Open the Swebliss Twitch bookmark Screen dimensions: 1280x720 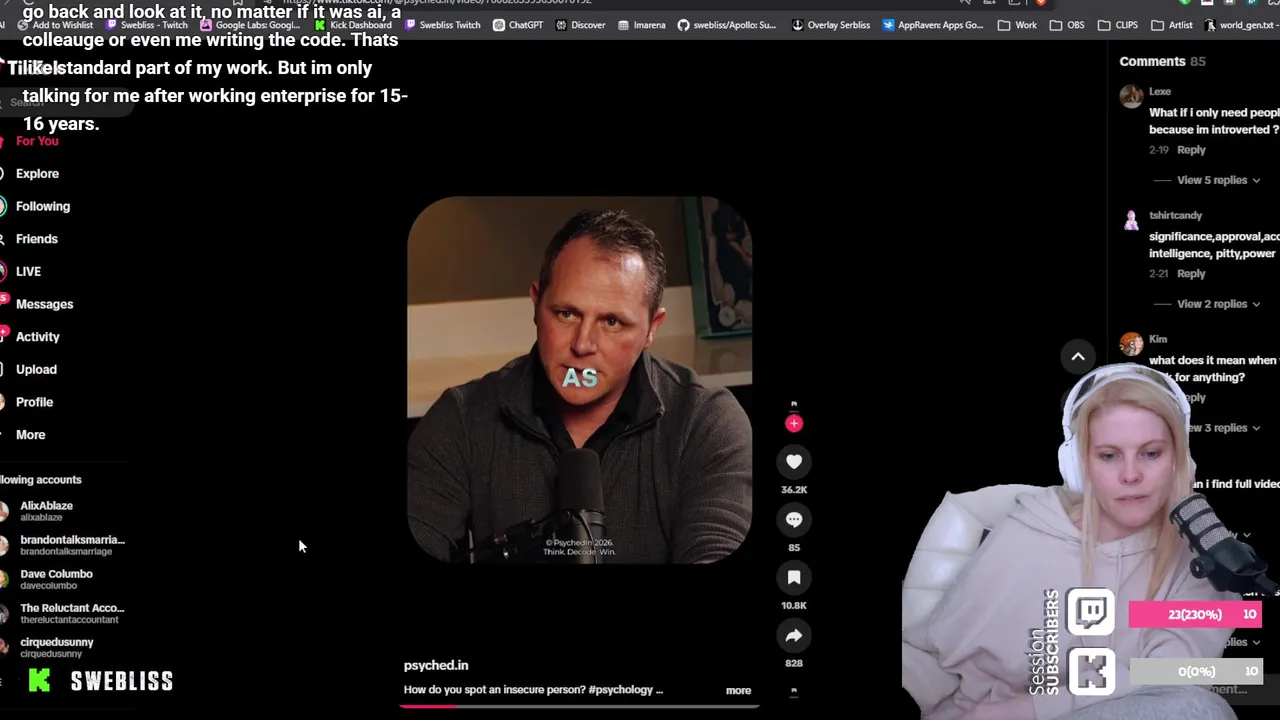click(x=442, y=25)
